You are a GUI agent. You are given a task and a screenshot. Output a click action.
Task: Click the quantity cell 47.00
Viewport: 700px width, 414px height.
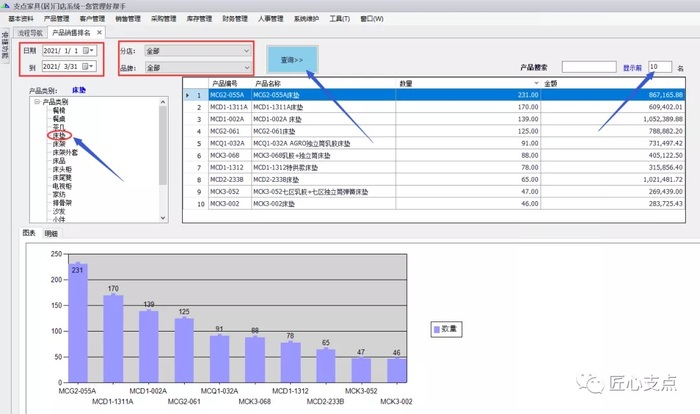point(468,192)
